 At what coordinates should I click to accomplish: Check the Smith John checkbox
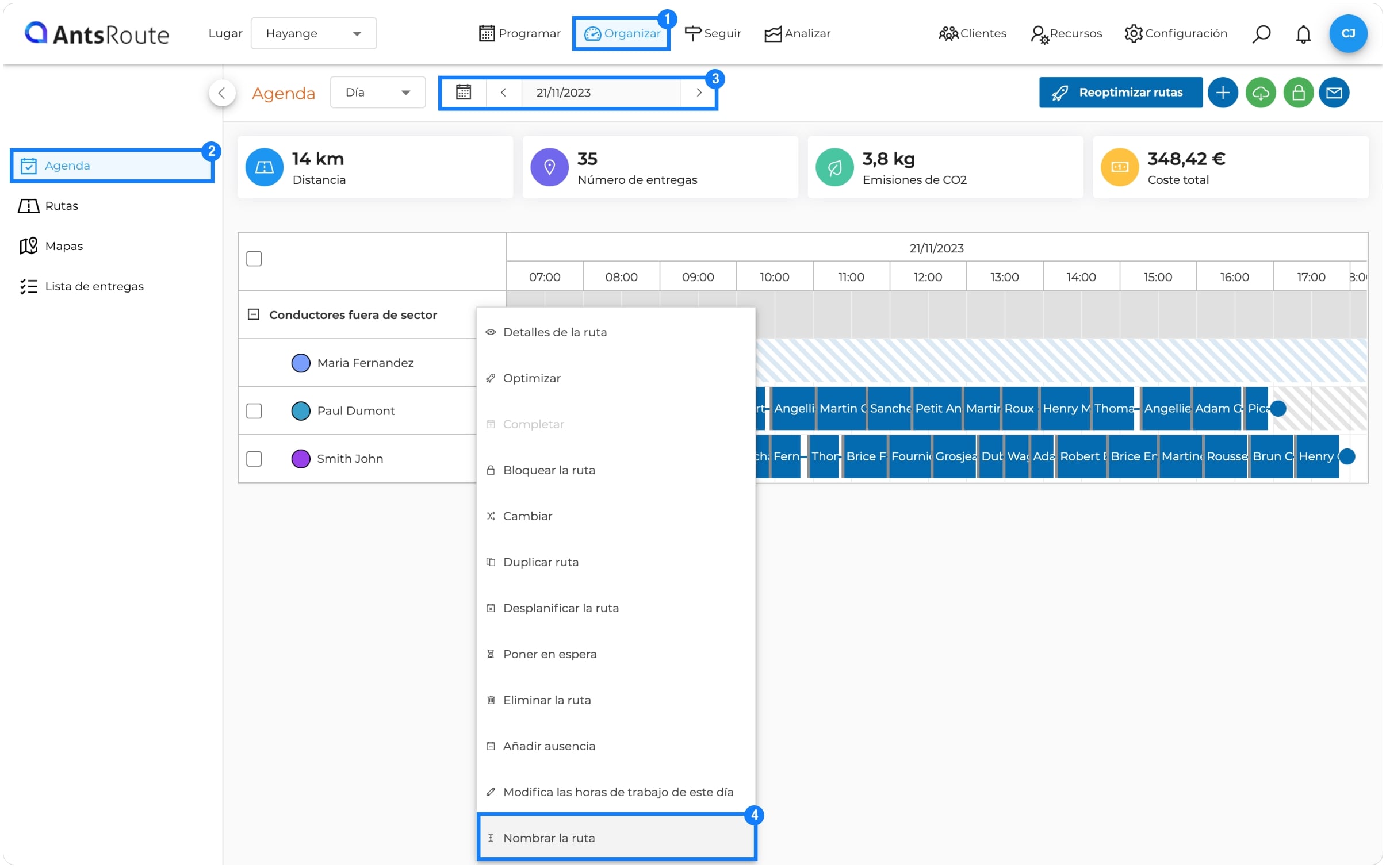click(254, 459)
